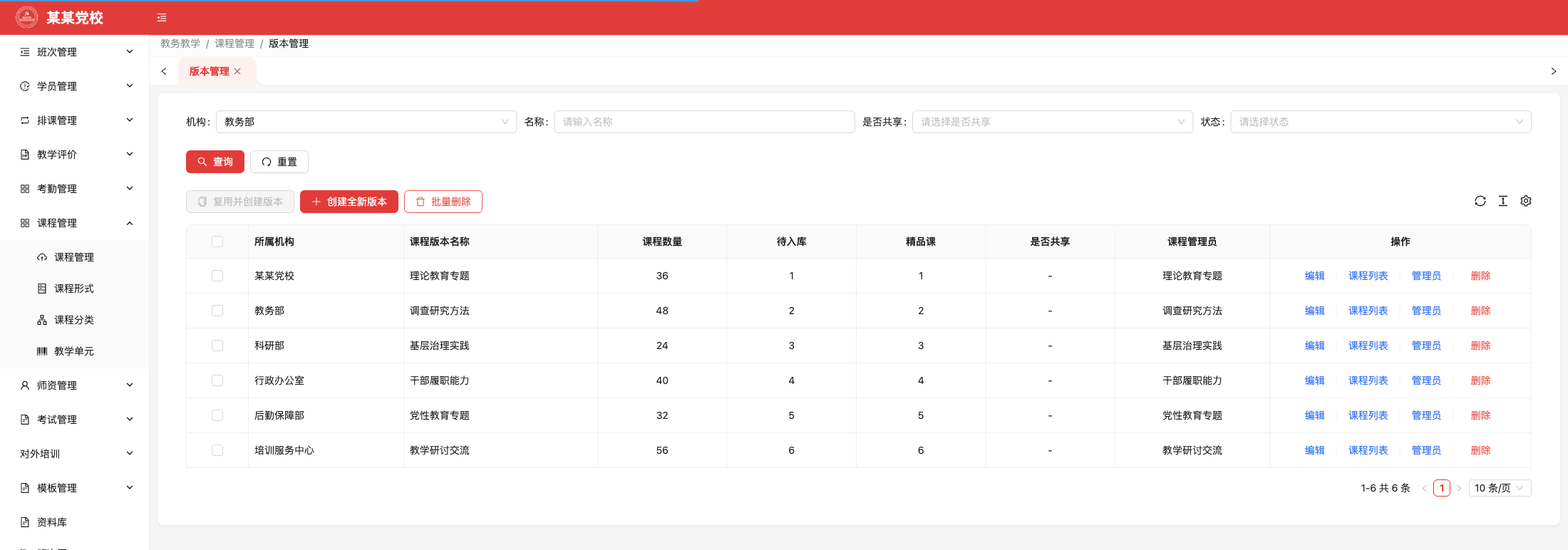Open the 10 条/页 page size dropdown
This screenshot has height=550, width=1568.
coord(1500,488)
